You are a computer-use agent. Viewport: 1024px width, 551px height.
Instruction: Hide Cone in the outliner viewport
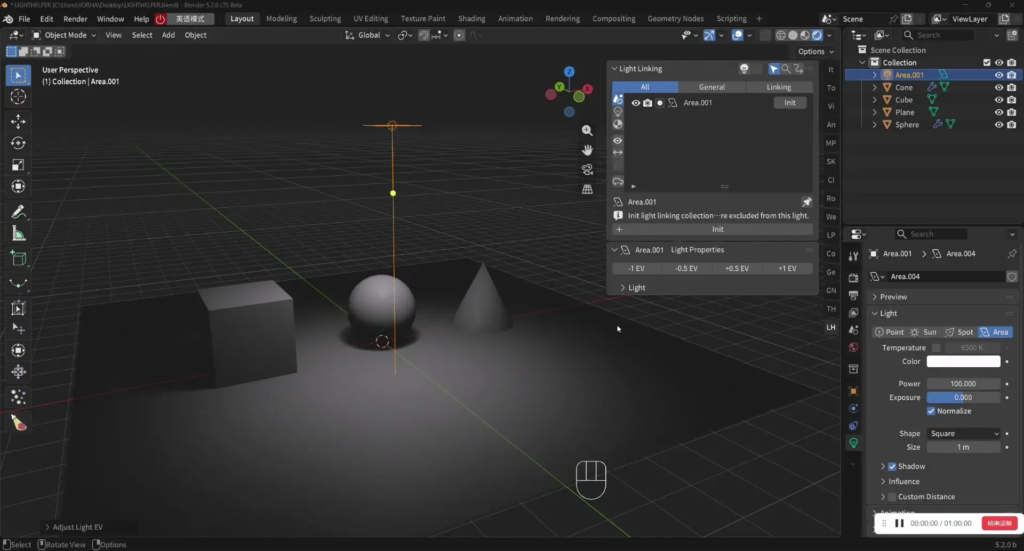999,87
